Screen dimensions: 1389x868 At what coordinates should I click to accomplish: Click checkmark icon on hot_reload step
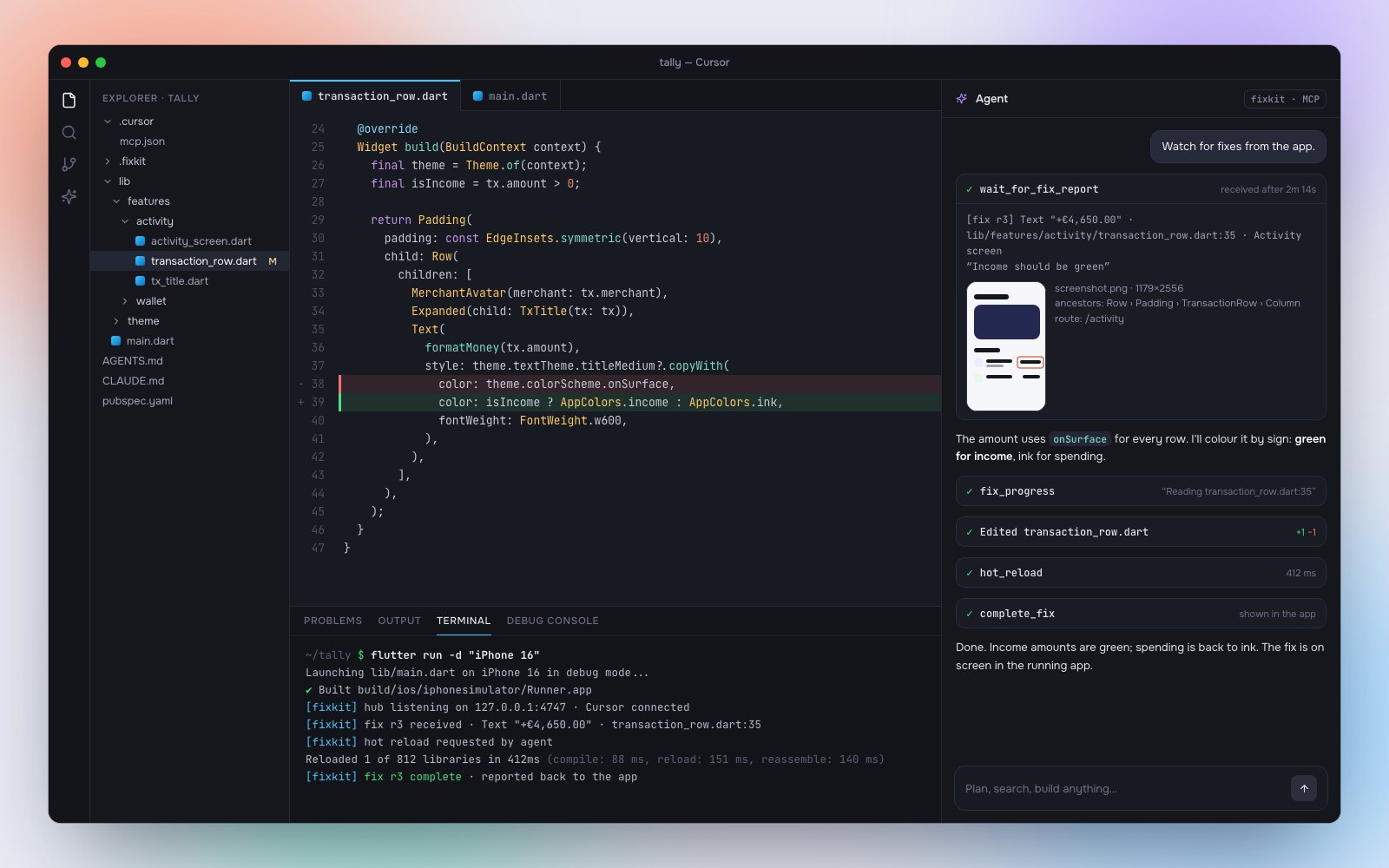pos(970,573)
